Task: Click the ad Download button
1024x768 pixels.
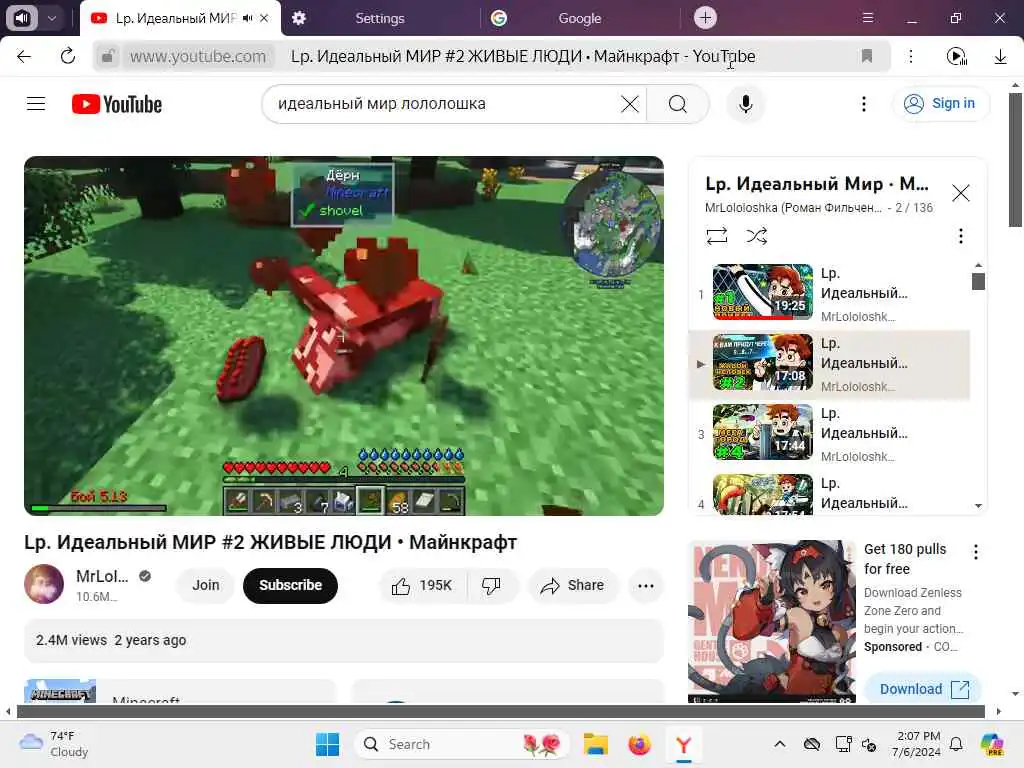Action: [923, 689]
